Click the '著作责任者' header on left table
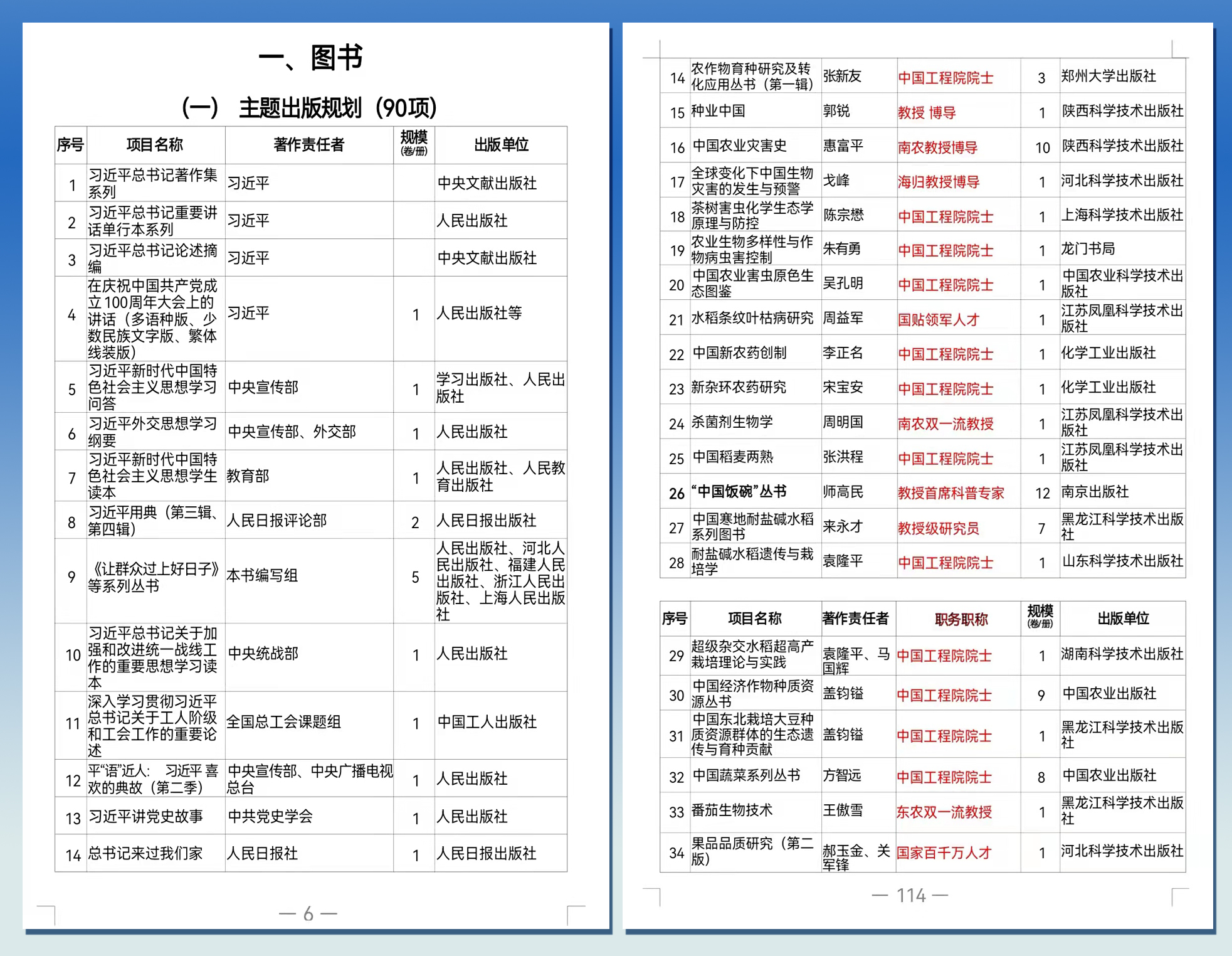The height and width of the screenshot is (956, 1232). [308, 145]
